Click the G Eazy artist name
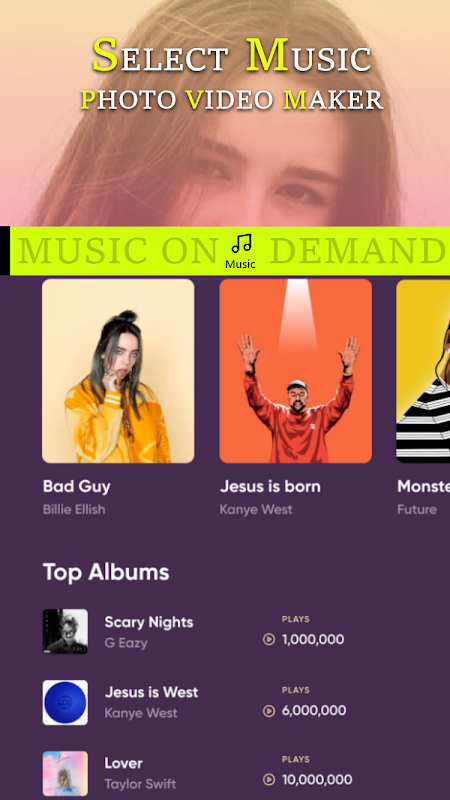Screen dimensions: 450x800 click(x=126, y=643)
